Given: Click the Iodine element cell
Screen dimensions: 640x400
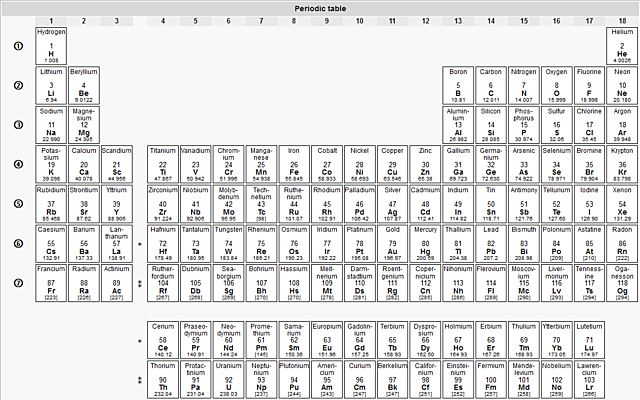Looking at the screenshot, I should tap(589, 204).
